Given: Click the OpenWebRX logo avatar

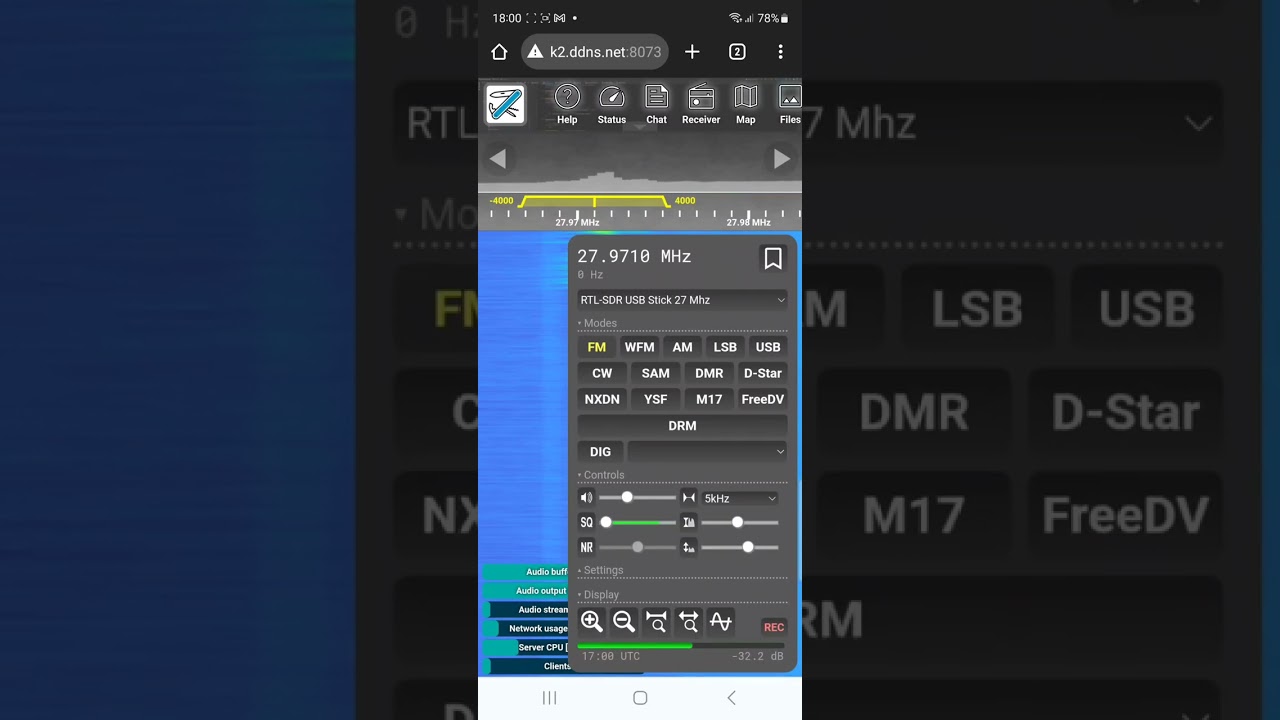Looking at the screenshot, I should pos(505,104).
